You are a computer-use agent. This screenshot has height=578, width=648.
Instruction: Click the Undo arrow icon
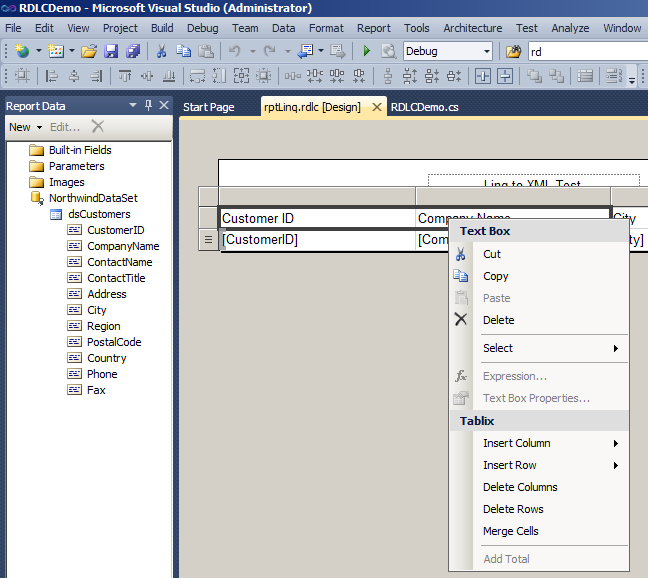tap(235, 51)
